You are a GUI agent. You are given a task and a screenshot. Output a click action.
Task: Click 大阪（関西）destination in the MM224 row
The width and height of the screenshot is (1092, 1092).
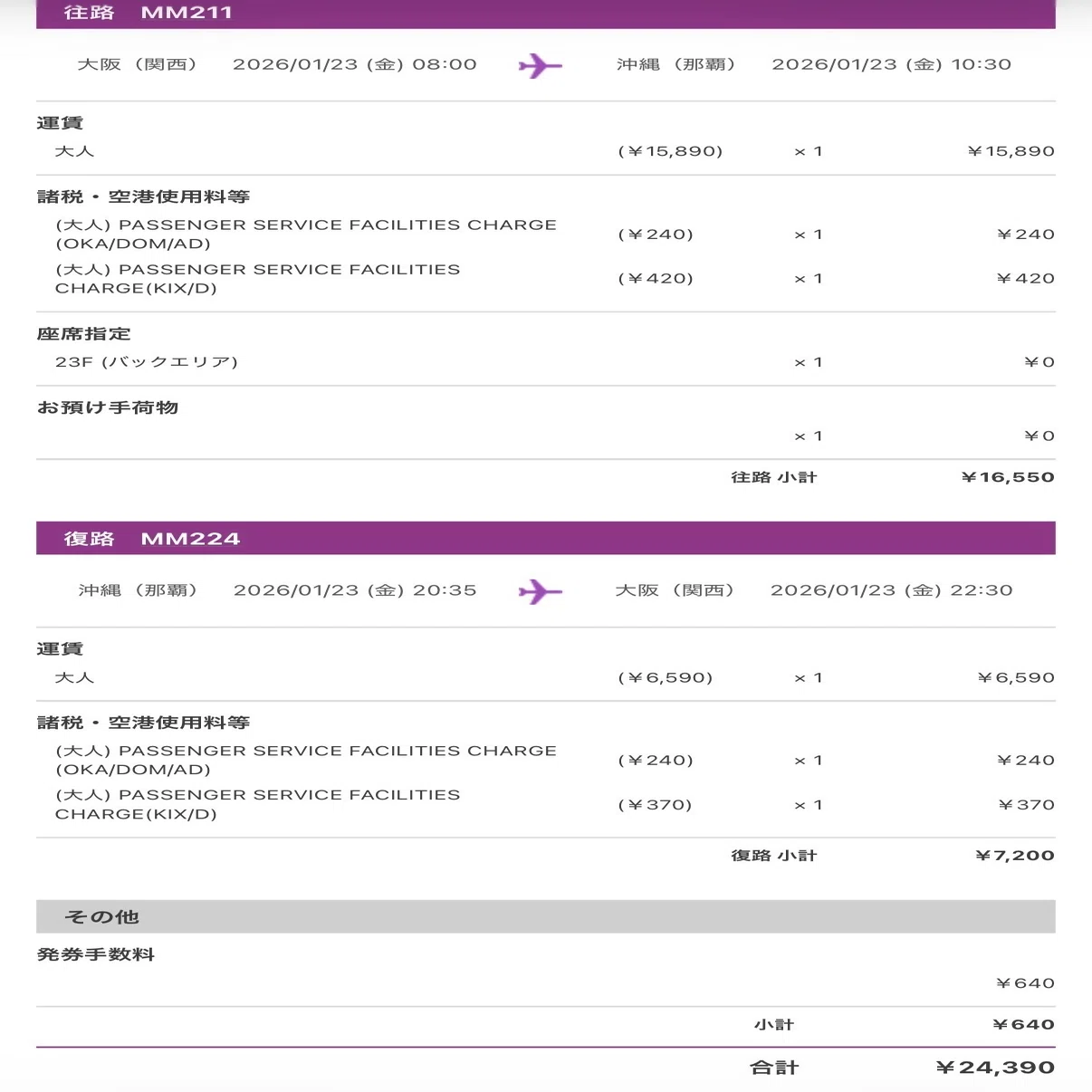(x=675, y=590)
